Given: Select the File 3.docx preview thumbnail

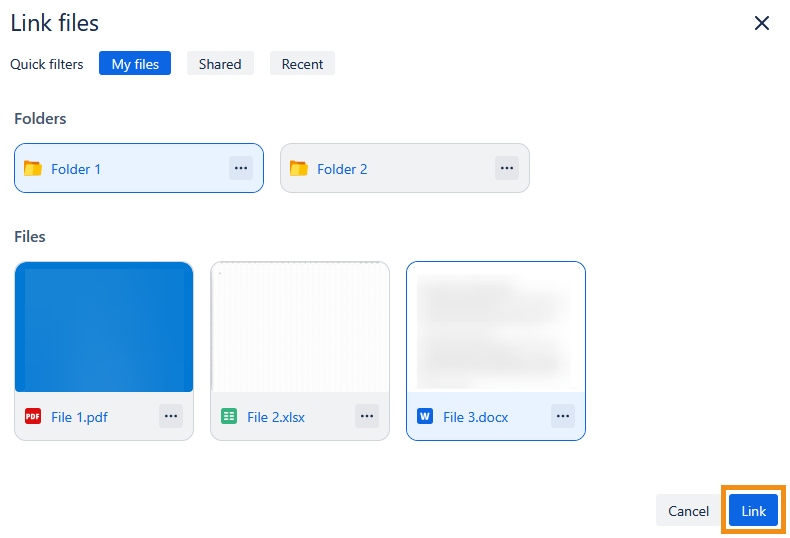Looking at the screenshot, I should (496, 327).
